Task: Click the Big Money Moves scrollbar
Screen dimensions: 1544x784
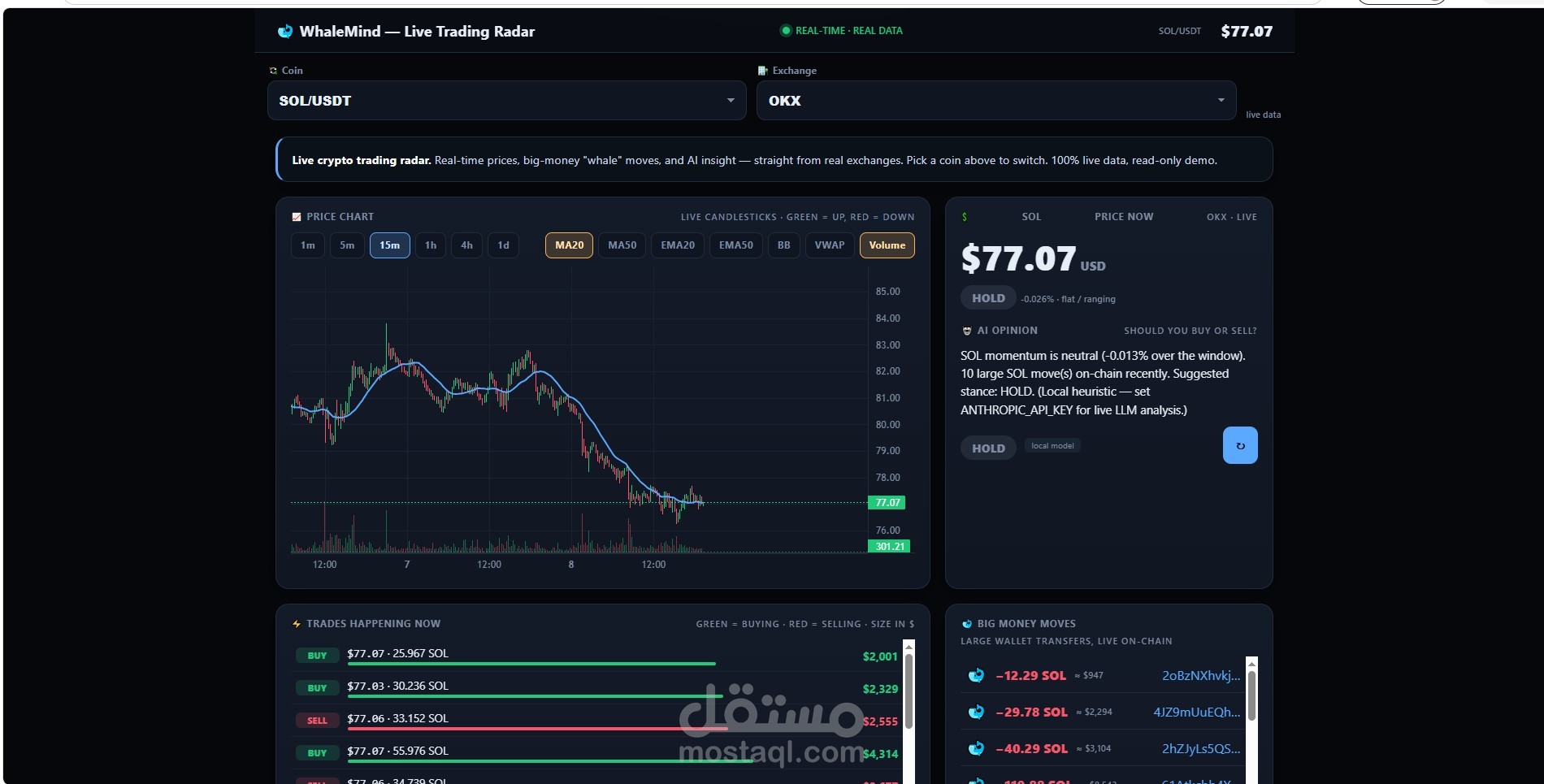Action: coord(1251,695)
